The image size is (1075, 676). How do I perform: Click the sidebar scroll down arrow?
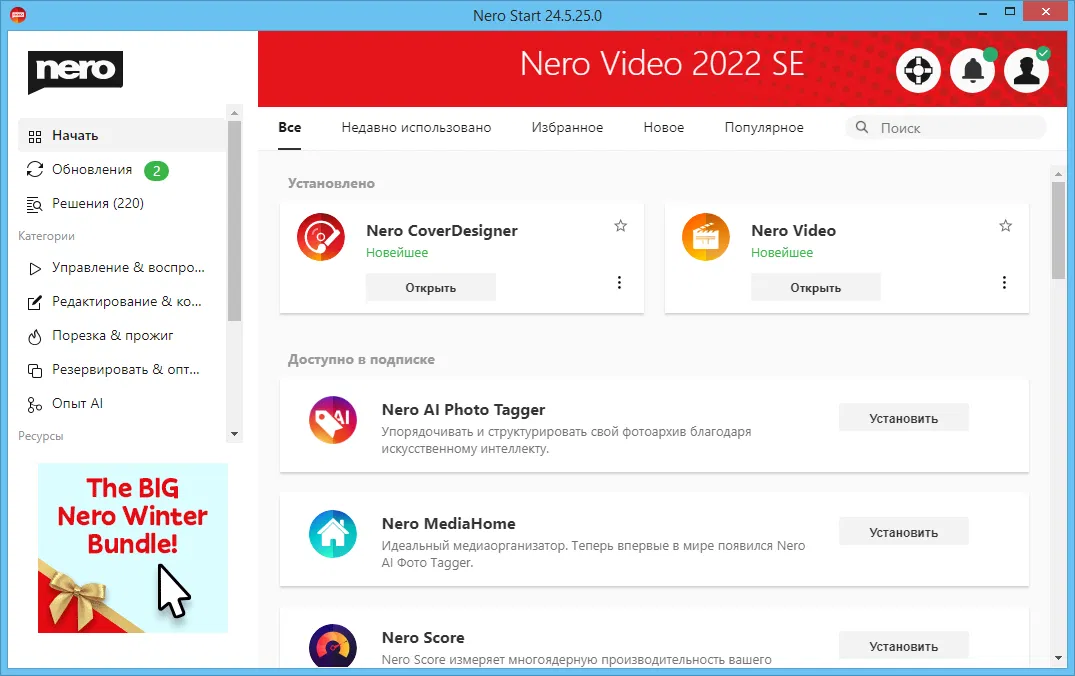(x=234, y=434)
